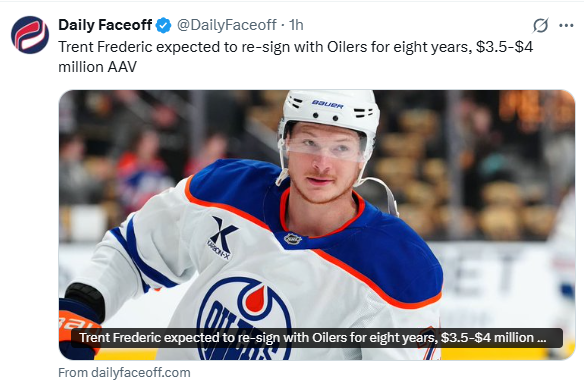Click the Bauer logo on the helmet
The image size is (584, 384).
pyautogui.click(x=327, y=104)
